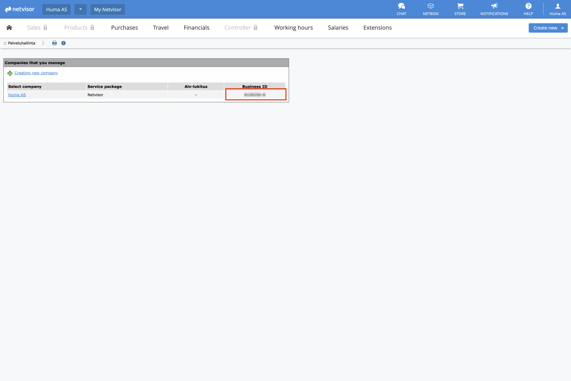
Task: Open the locked Products menu
Action: tap(79, 28)
